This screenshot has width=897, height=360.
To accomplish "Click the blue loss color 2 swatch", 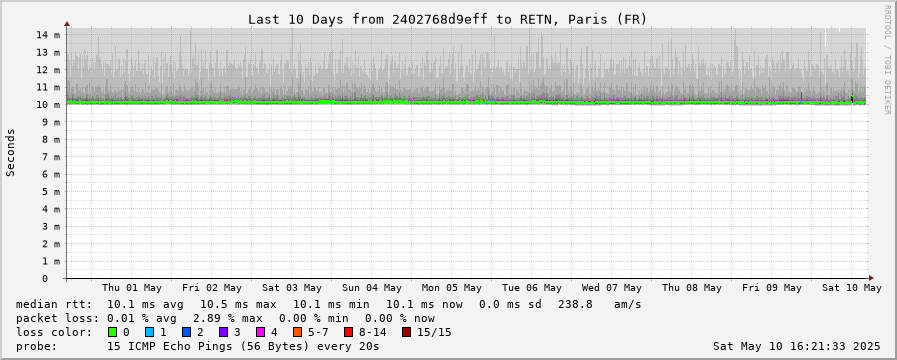I will coord(186,332).
